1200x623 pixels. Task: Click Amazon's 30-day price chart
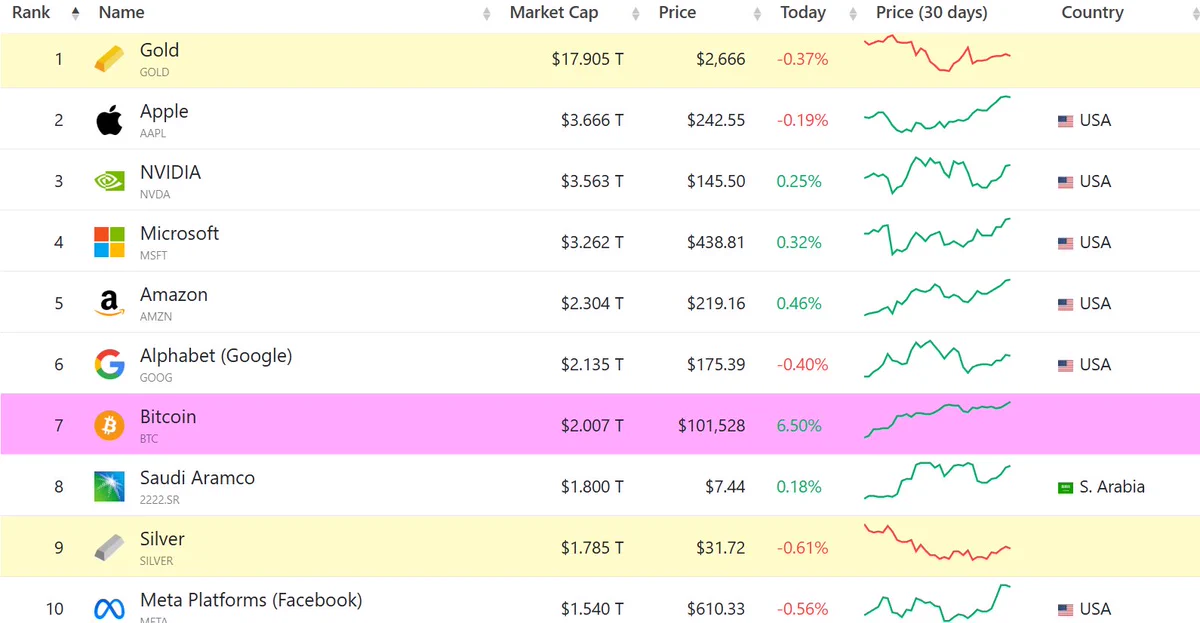938,298
